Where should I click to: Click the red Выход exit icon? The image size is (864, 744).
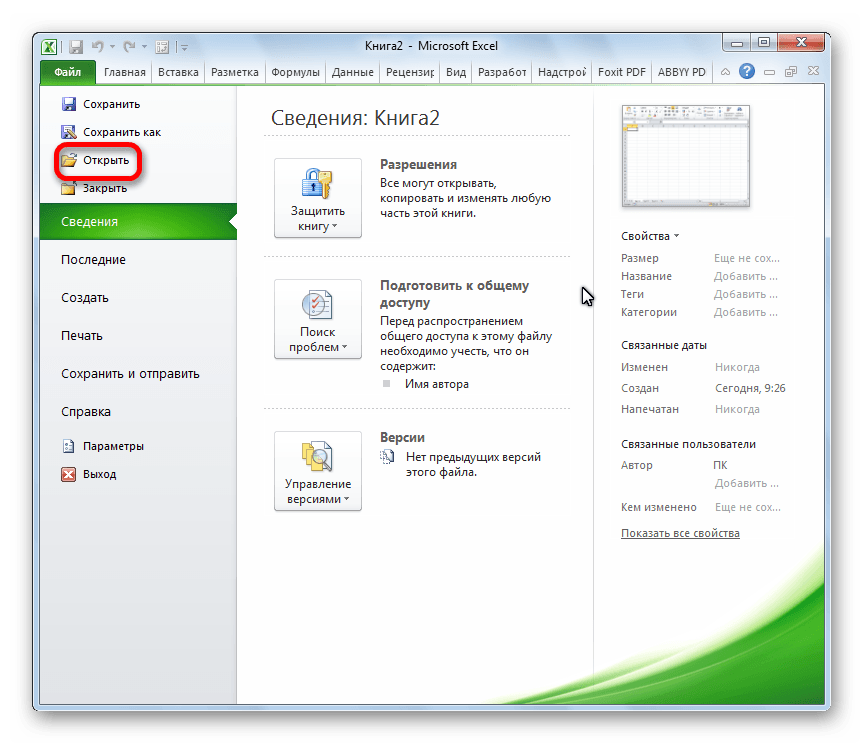(69, 474)
